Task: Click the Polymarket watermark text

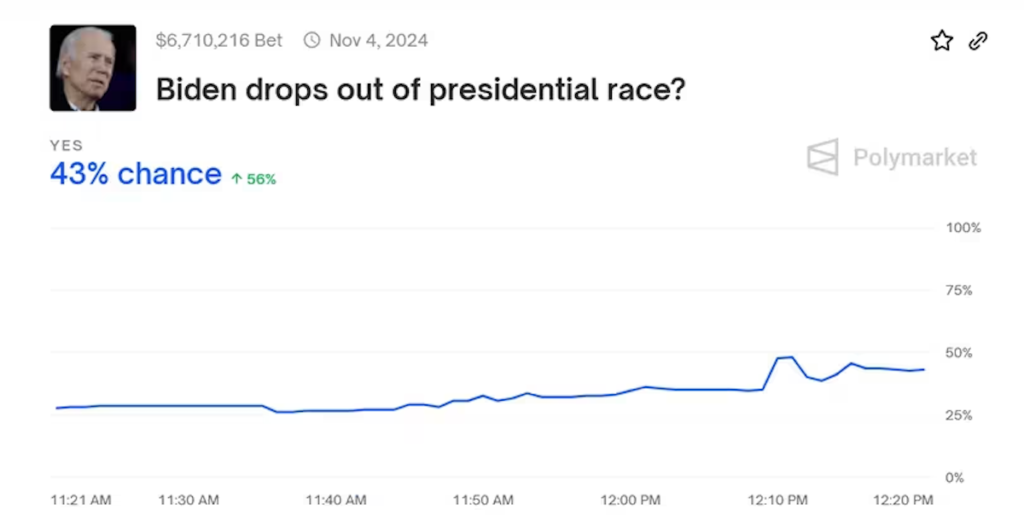Action: click(x=914, y=158)
